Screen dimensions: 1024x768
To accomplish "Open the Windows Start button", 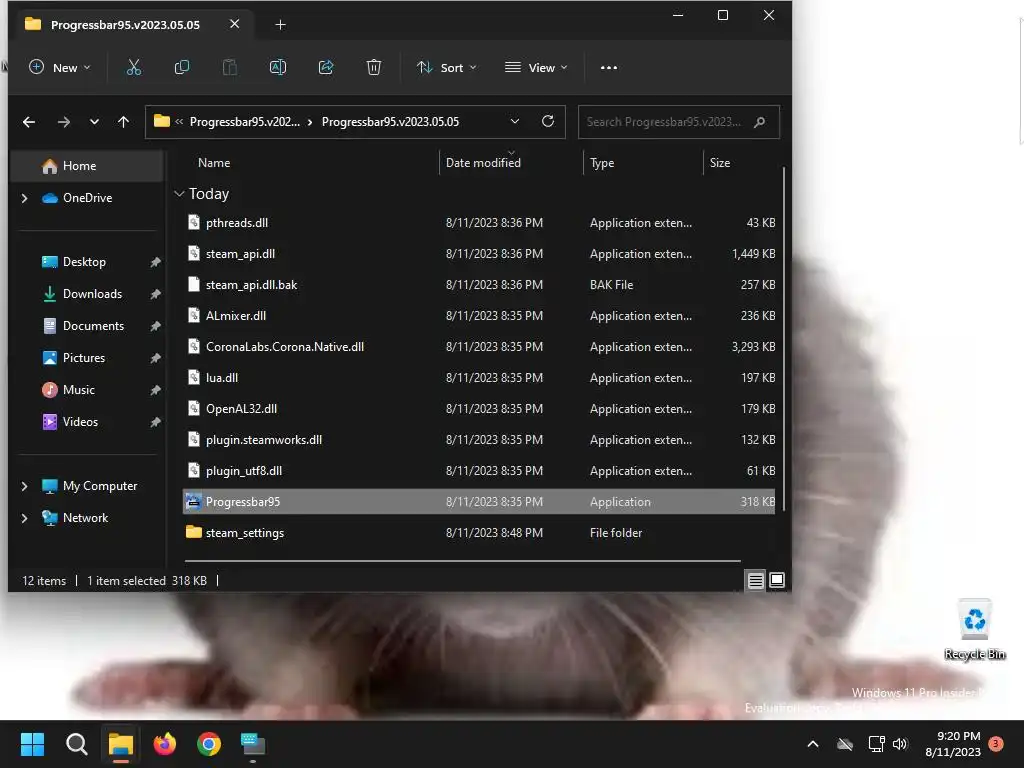I will [x=32, y=744].
